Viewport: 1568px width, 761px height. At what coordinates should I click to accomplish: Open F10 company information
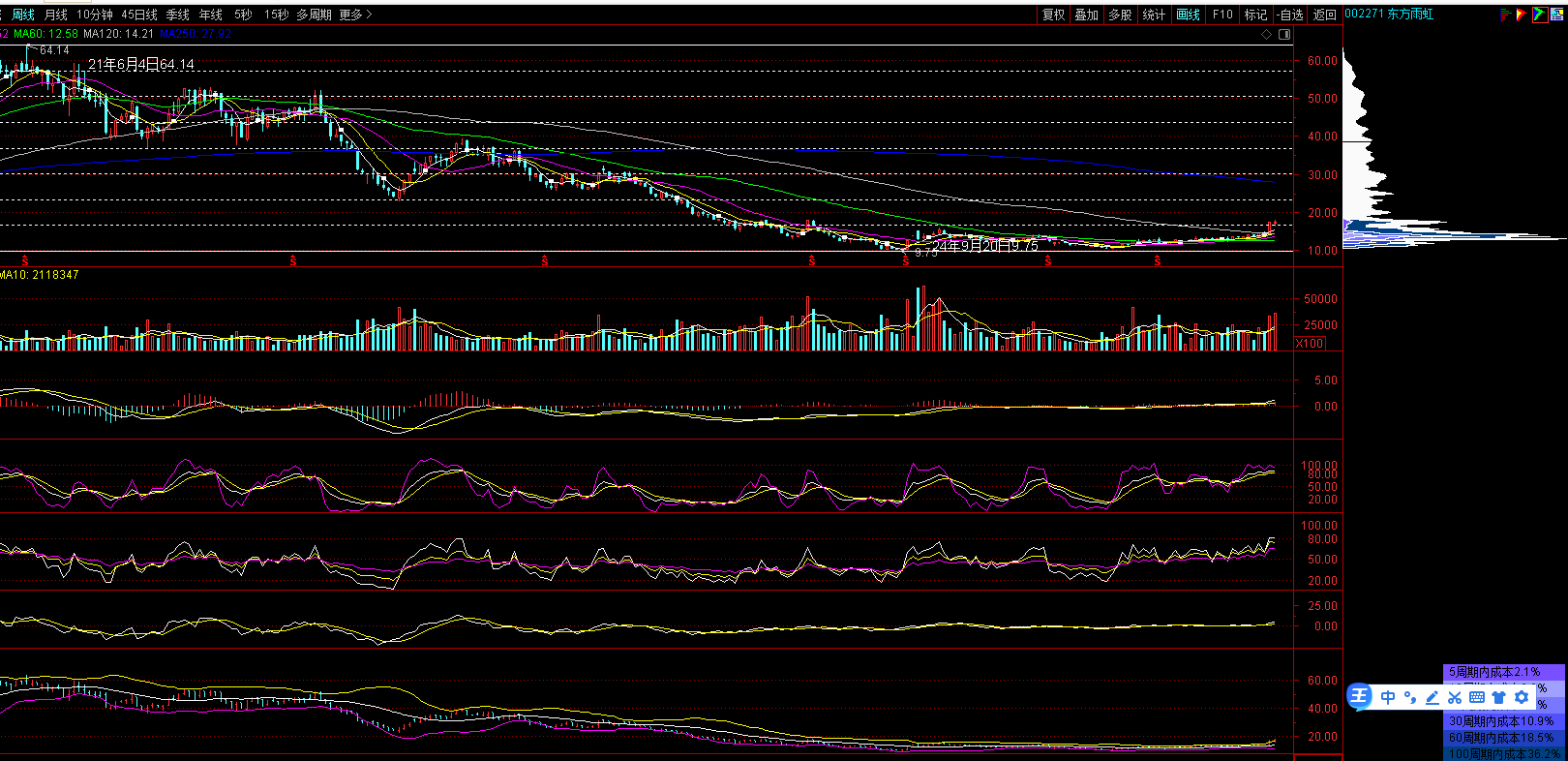point(1222,15)
